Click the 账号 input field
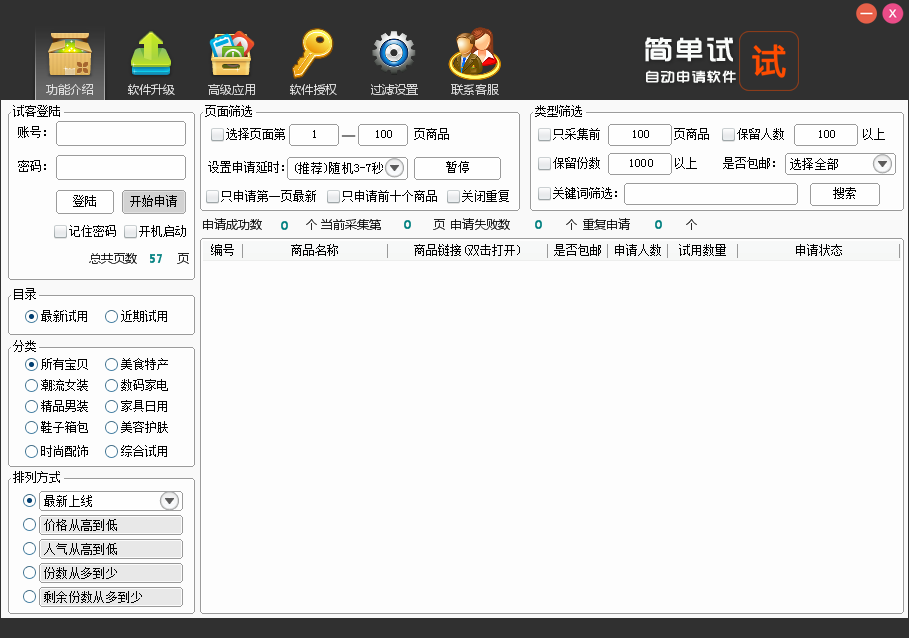 coord(121,133)
